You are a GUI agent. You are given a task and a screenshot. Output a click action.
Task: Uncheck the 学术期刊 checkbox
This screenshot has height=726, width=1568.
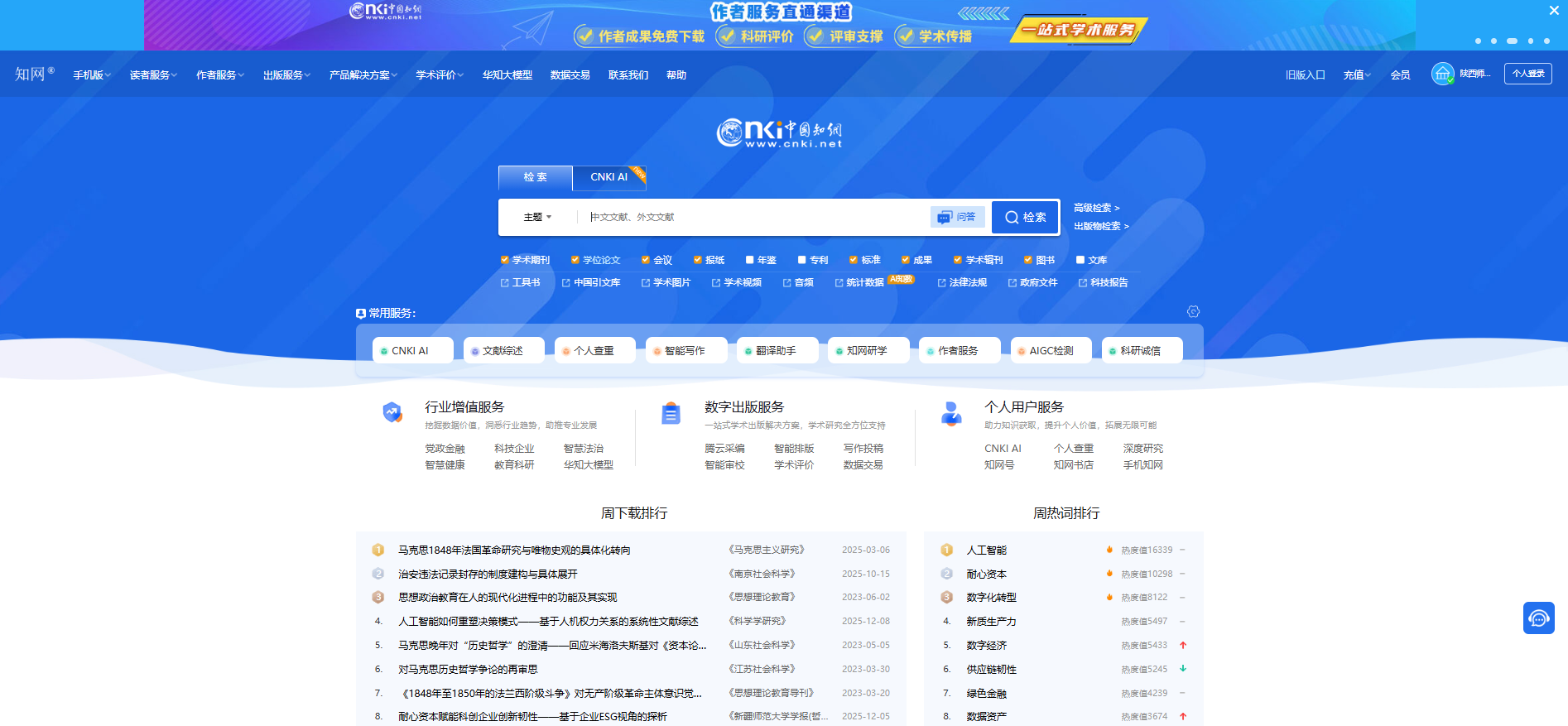[504, 260]
